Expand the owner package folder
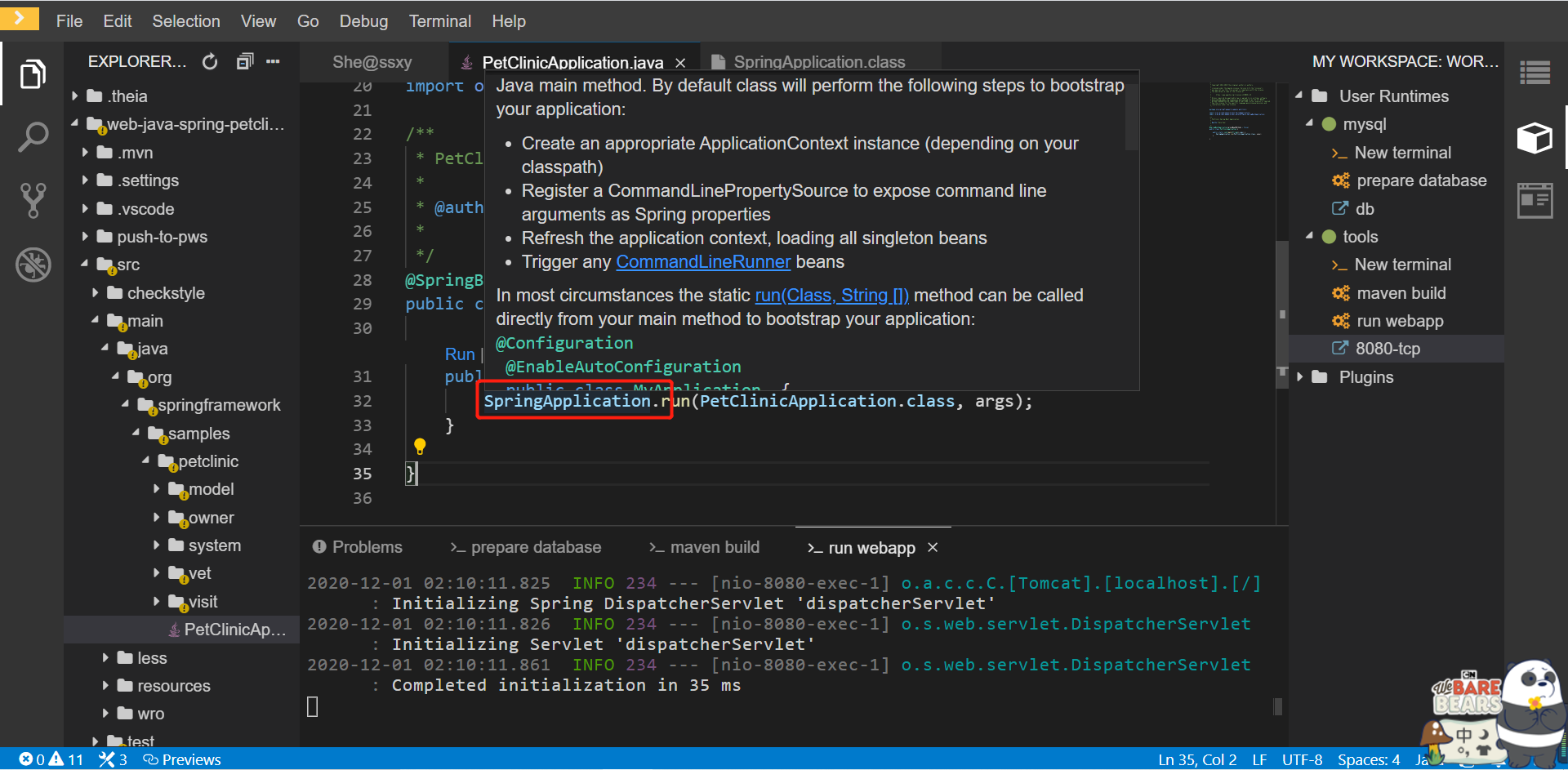1568x770 pixels. pos(157,518)
